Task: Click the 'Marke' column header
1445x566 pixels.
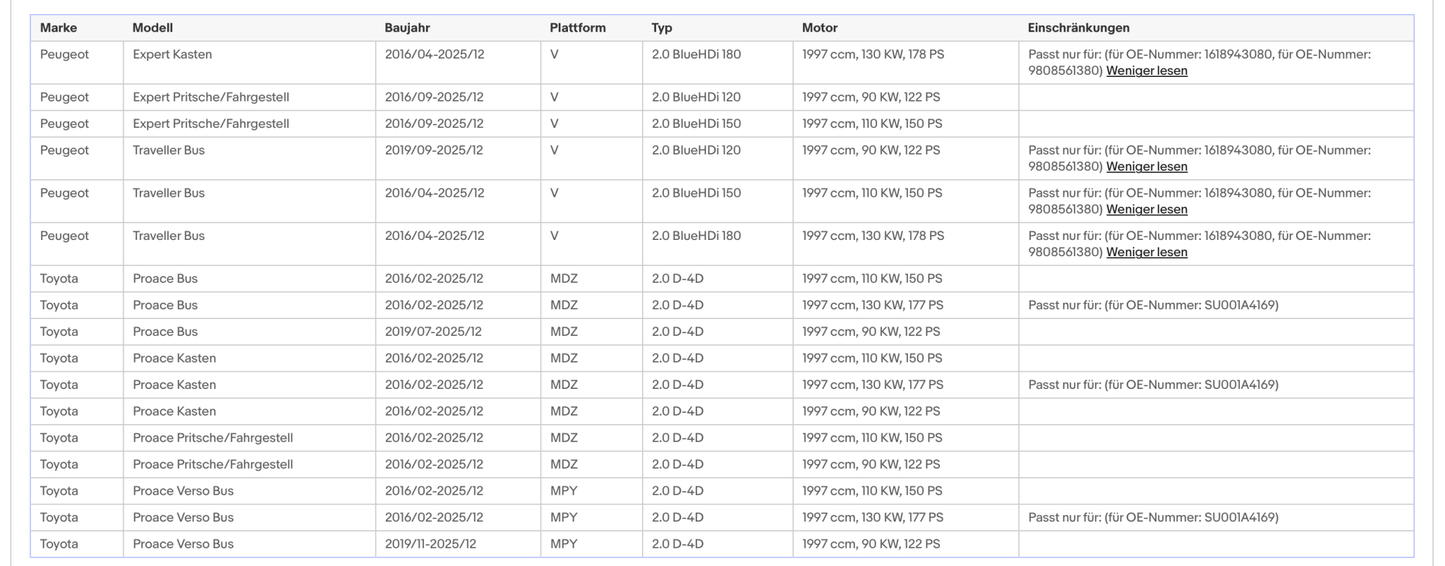Action: click(x=58, y=28)
